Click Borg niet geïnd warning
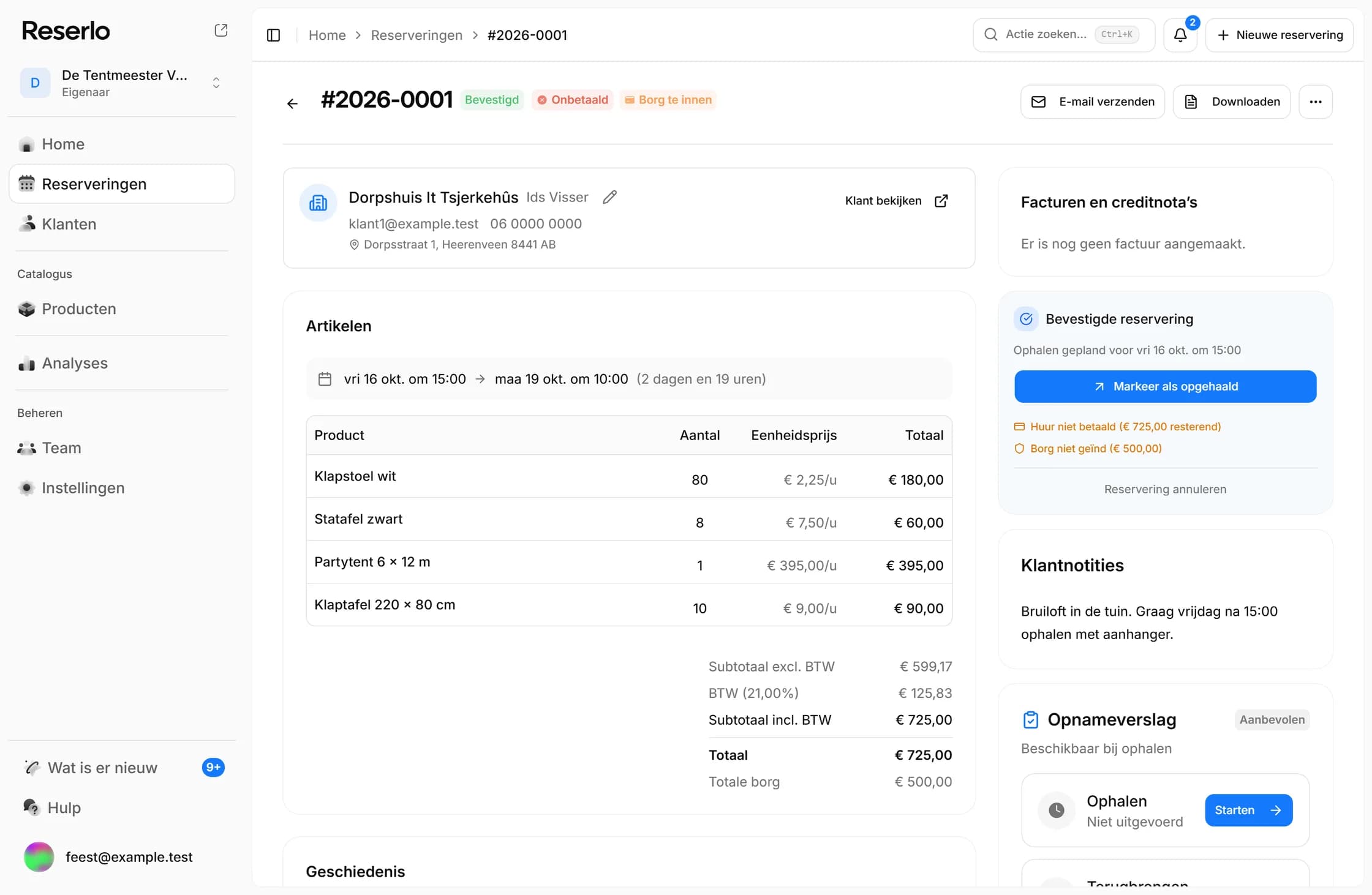The image size is (1372, 895). [1088, 449]
